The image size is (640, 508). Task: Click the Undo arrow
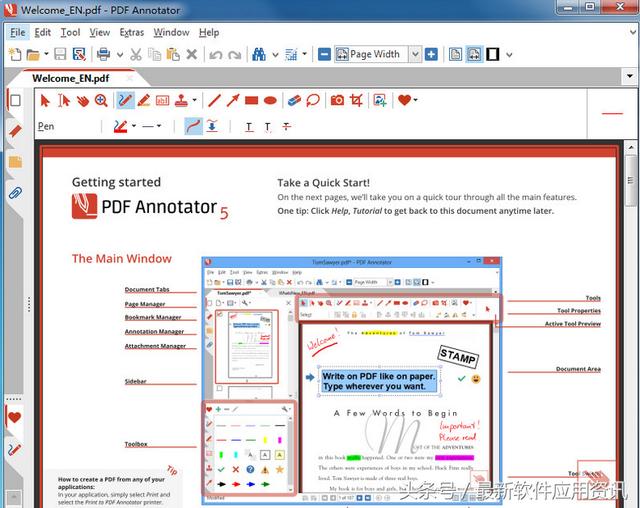(216, 55)
